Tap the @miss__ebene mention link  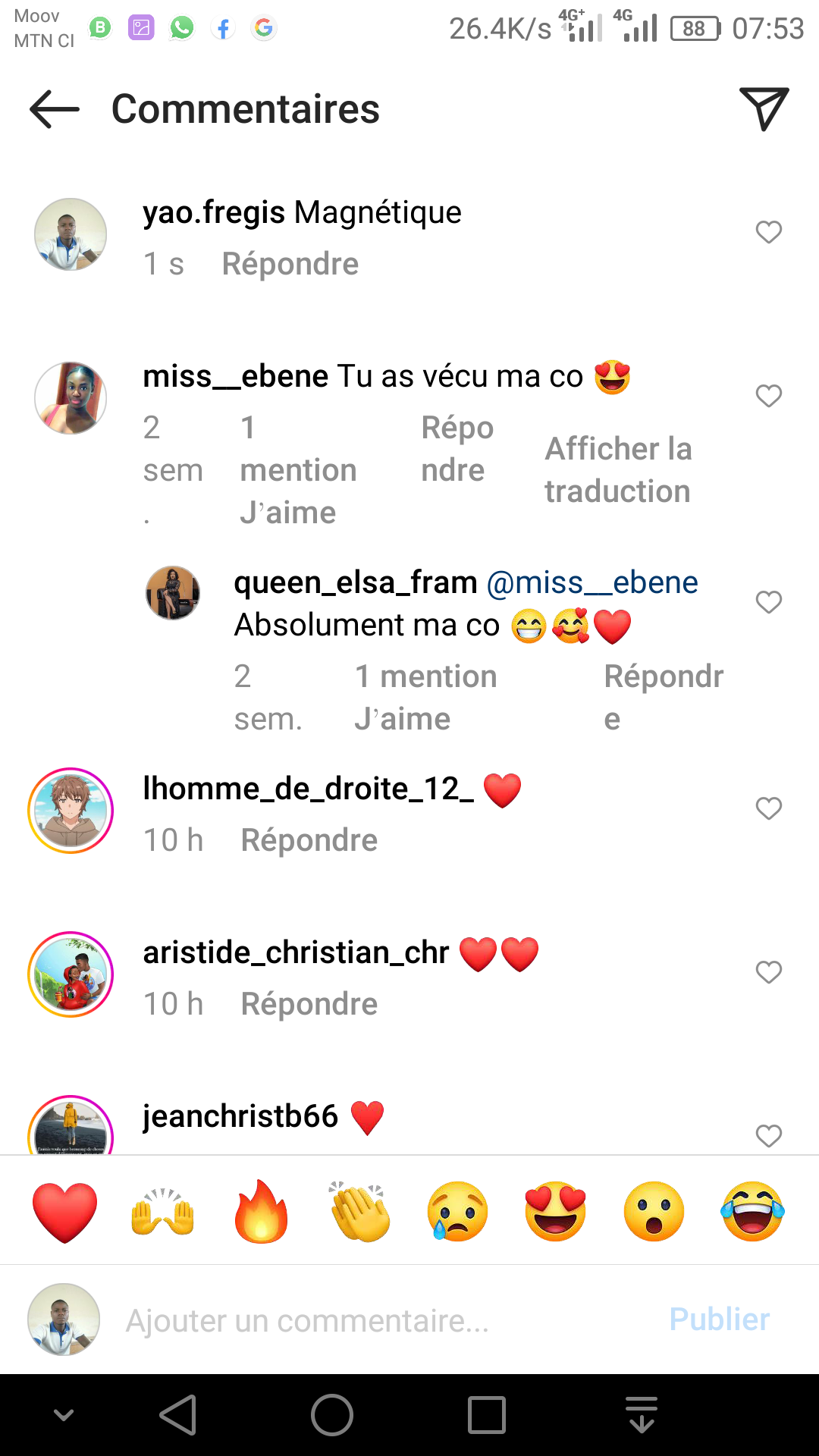tap(591, 582)
